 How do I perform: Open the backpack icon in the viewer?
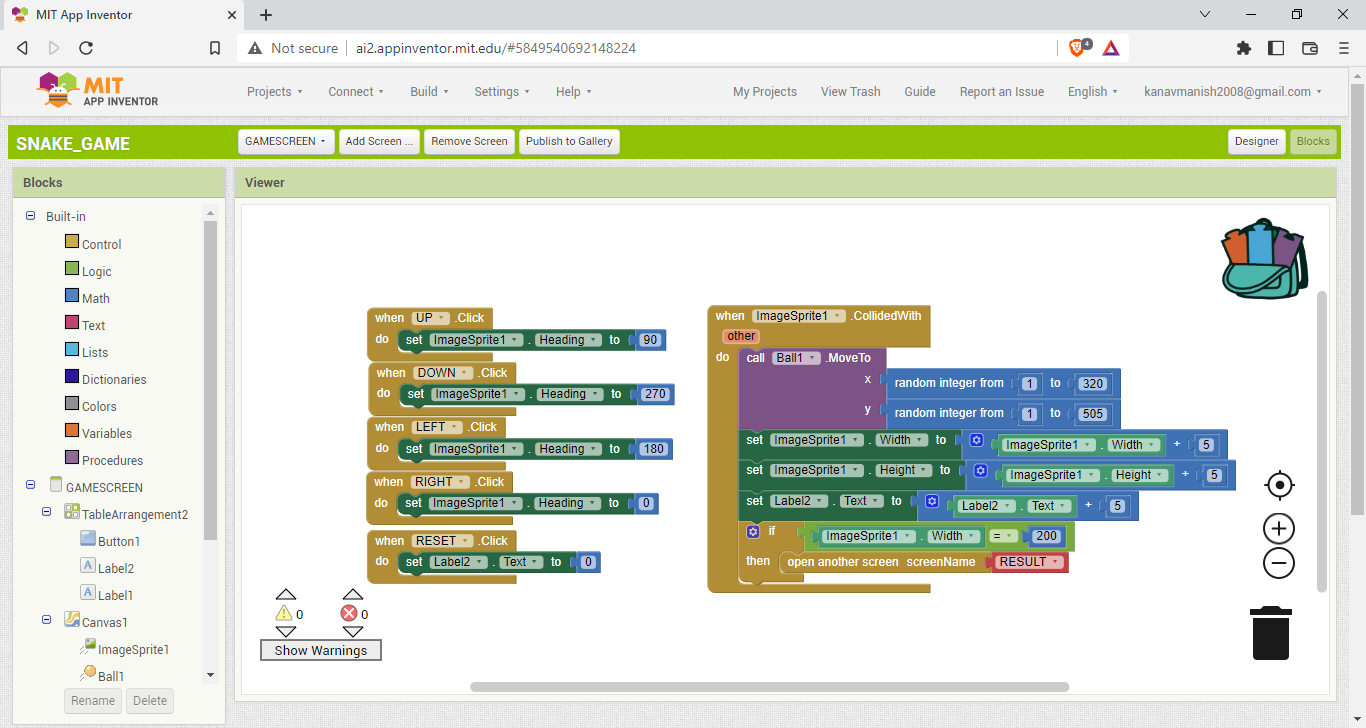point(1264,259)
